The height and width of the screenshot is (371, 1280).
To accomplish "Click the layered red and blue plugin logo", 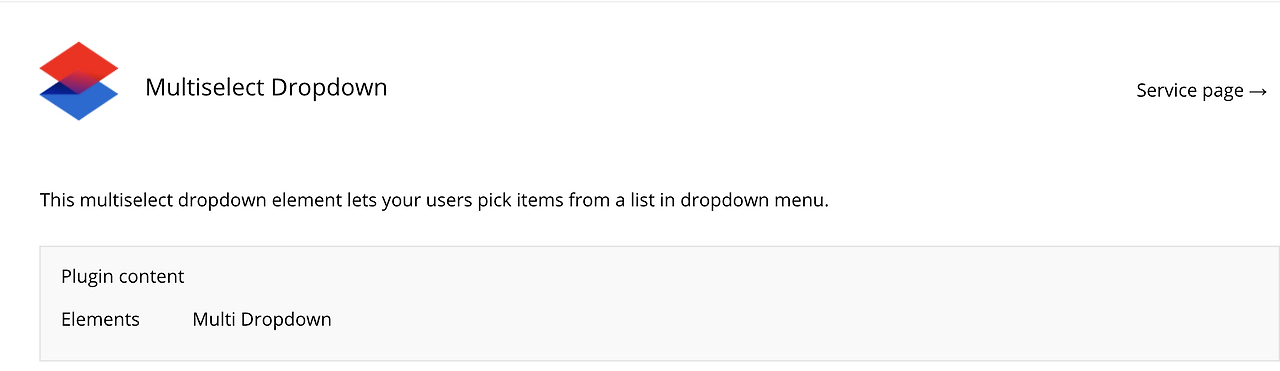I will tap(79, 81).
